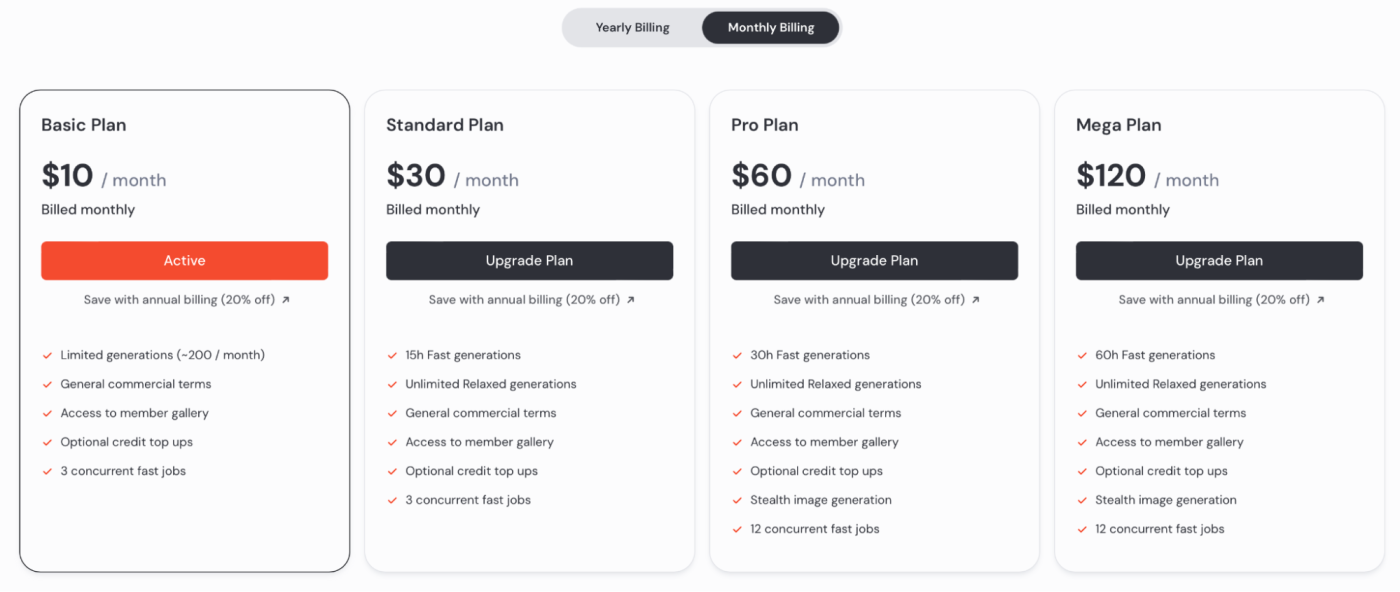Select the Monthly Billing option
Viewport: 1400px width, 592px height.
[770, 28]
